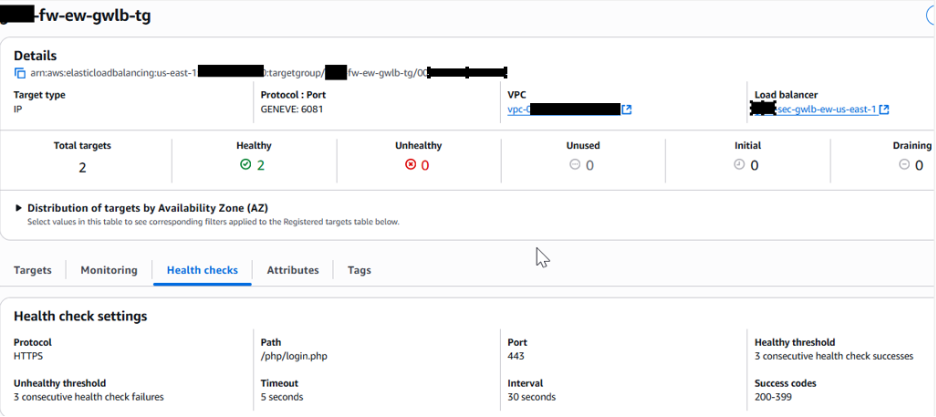Select the Health checks tab
This screenshot has width=936, height=417.
[x=202, y=270]
